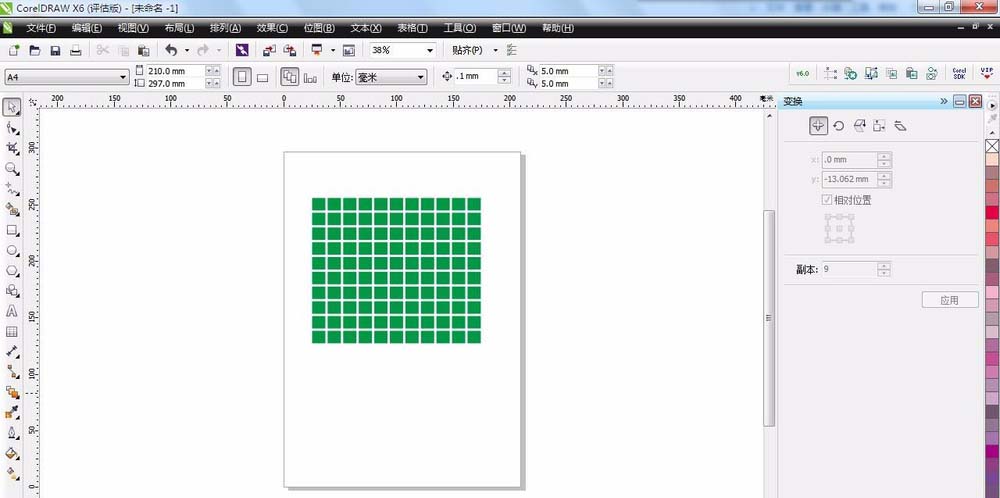This screenshot has height=498, width=1000.
Task: Switch to the Position transform mode
Action: (x=819, y=126)
